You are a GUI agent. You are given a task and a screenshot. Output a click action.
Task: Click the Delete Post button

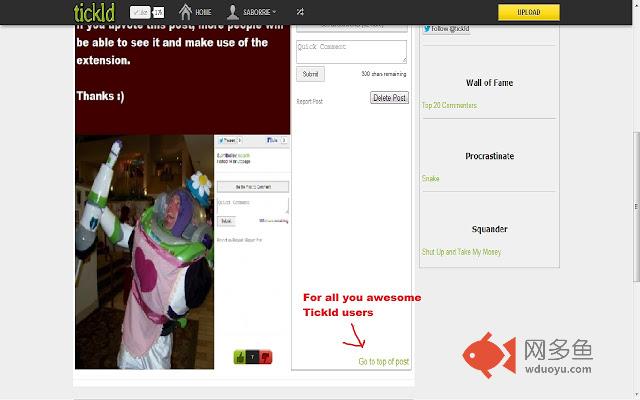(x=389, y=98)
